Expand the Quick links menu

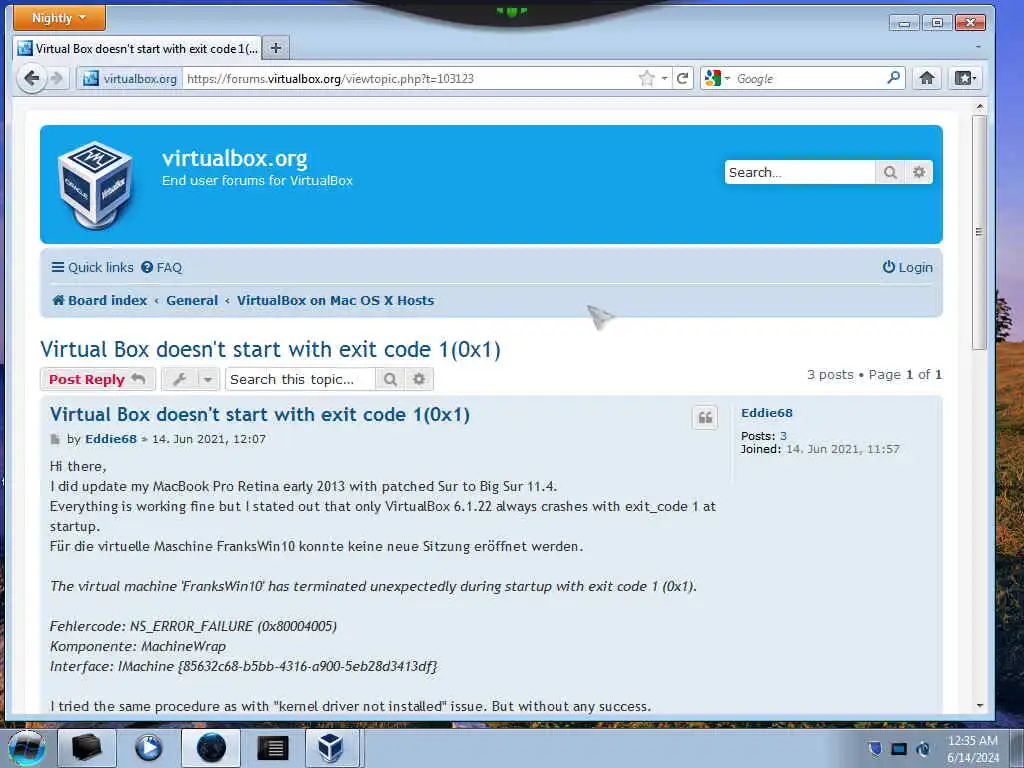pyautogui.click(x=92, y=267)
